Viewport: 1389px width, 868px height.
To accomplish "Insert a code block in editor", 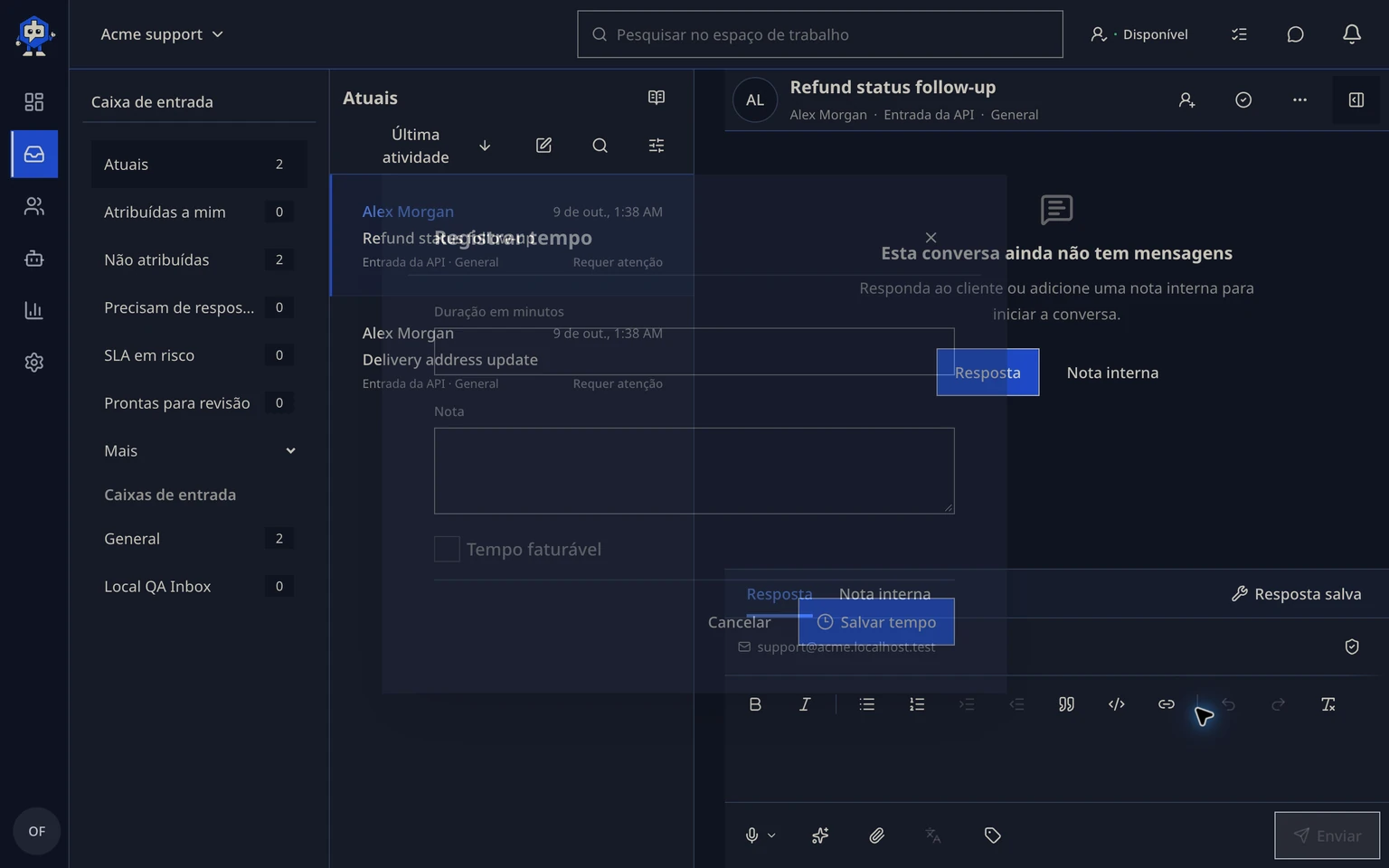I will point(1117,704).
